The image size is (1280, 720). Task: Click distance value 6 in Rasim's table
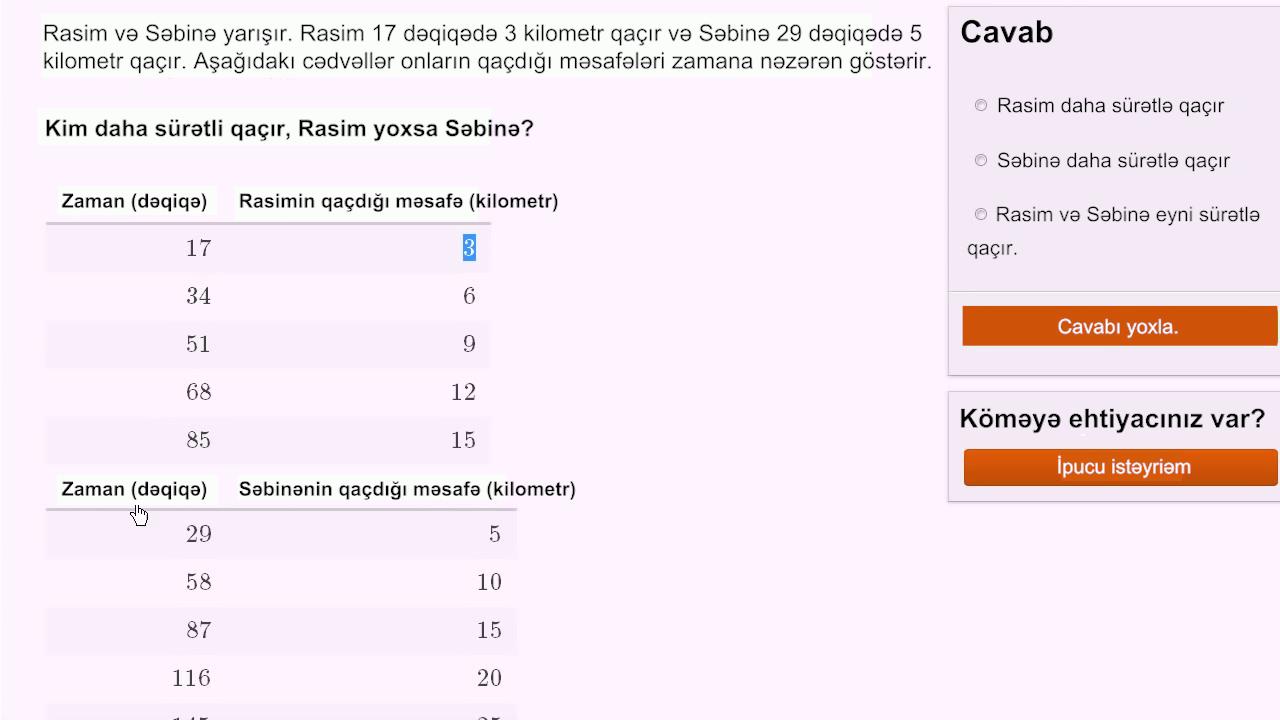point(469,296)
